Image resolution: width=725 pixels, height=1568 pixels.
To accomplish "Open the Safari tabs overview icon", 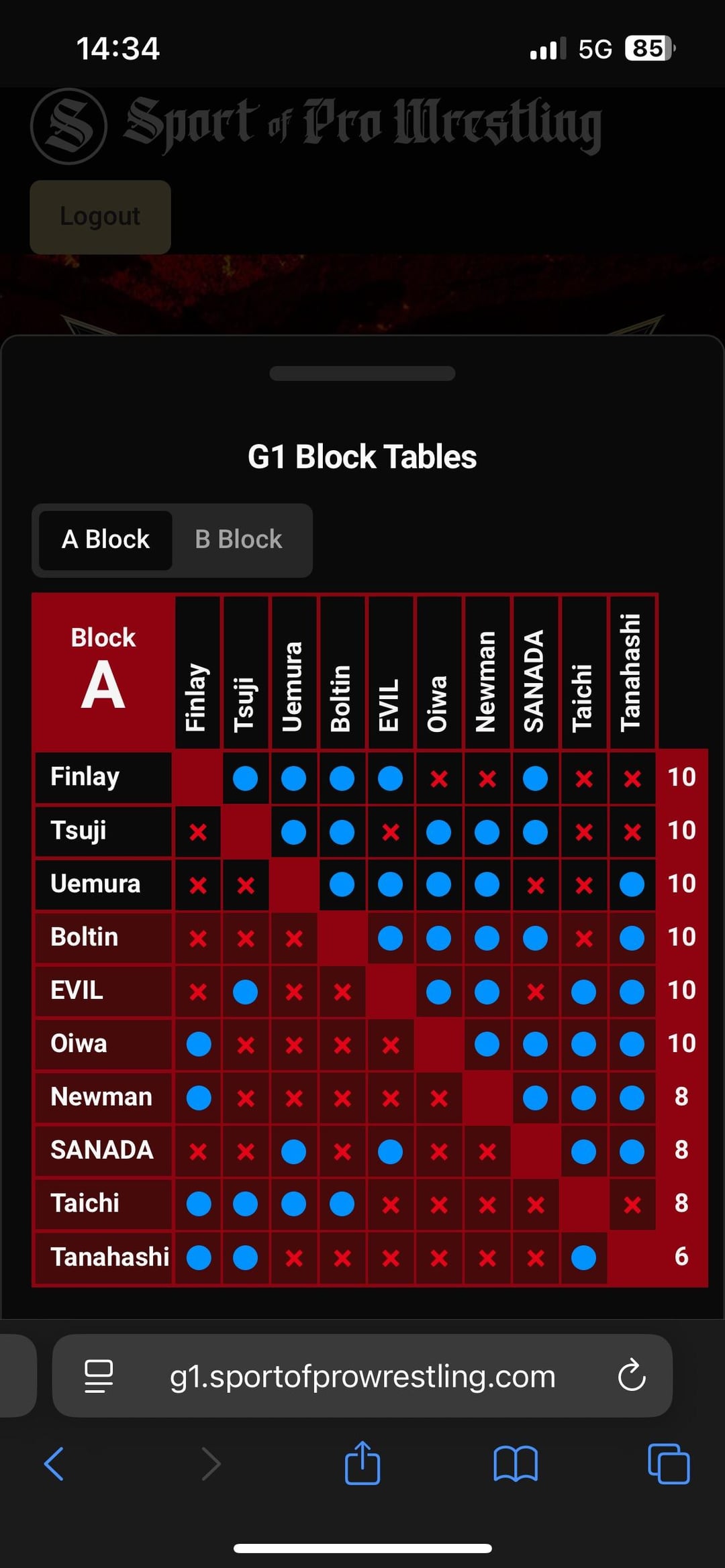I will (669, 1463).
